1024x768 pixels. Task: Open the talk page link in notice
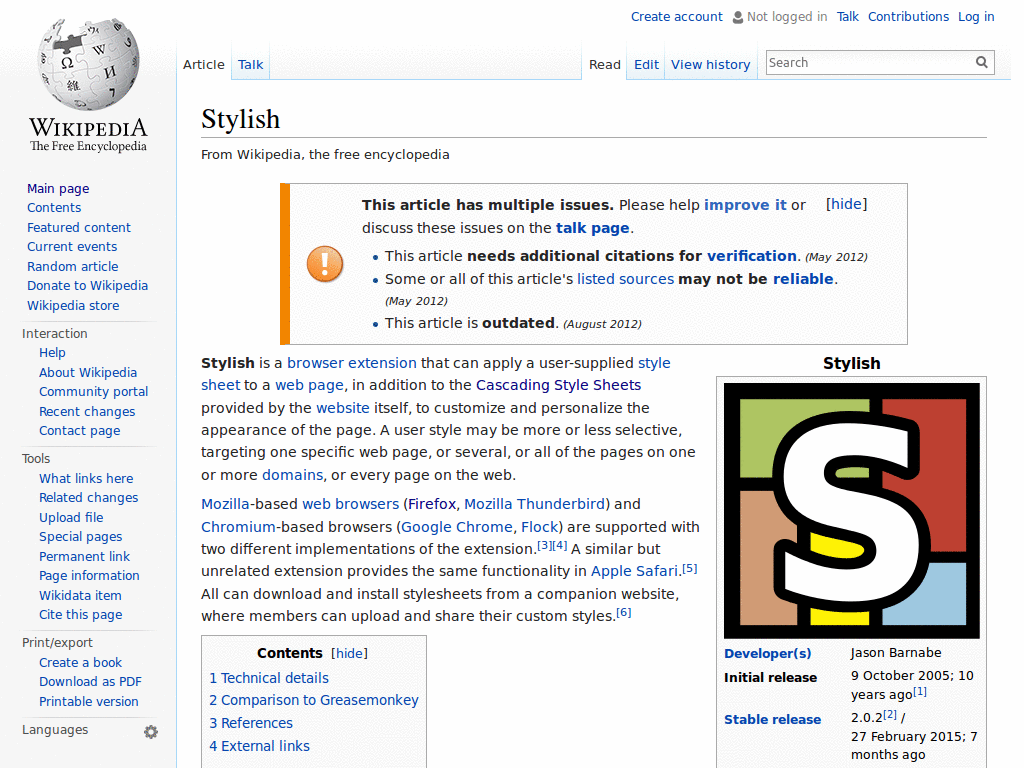pos(592,228)
